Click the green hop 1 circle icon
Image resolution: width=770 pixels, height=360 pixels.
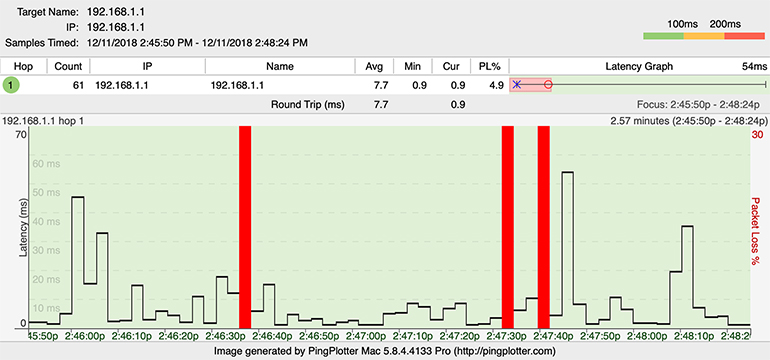(10, 85)
